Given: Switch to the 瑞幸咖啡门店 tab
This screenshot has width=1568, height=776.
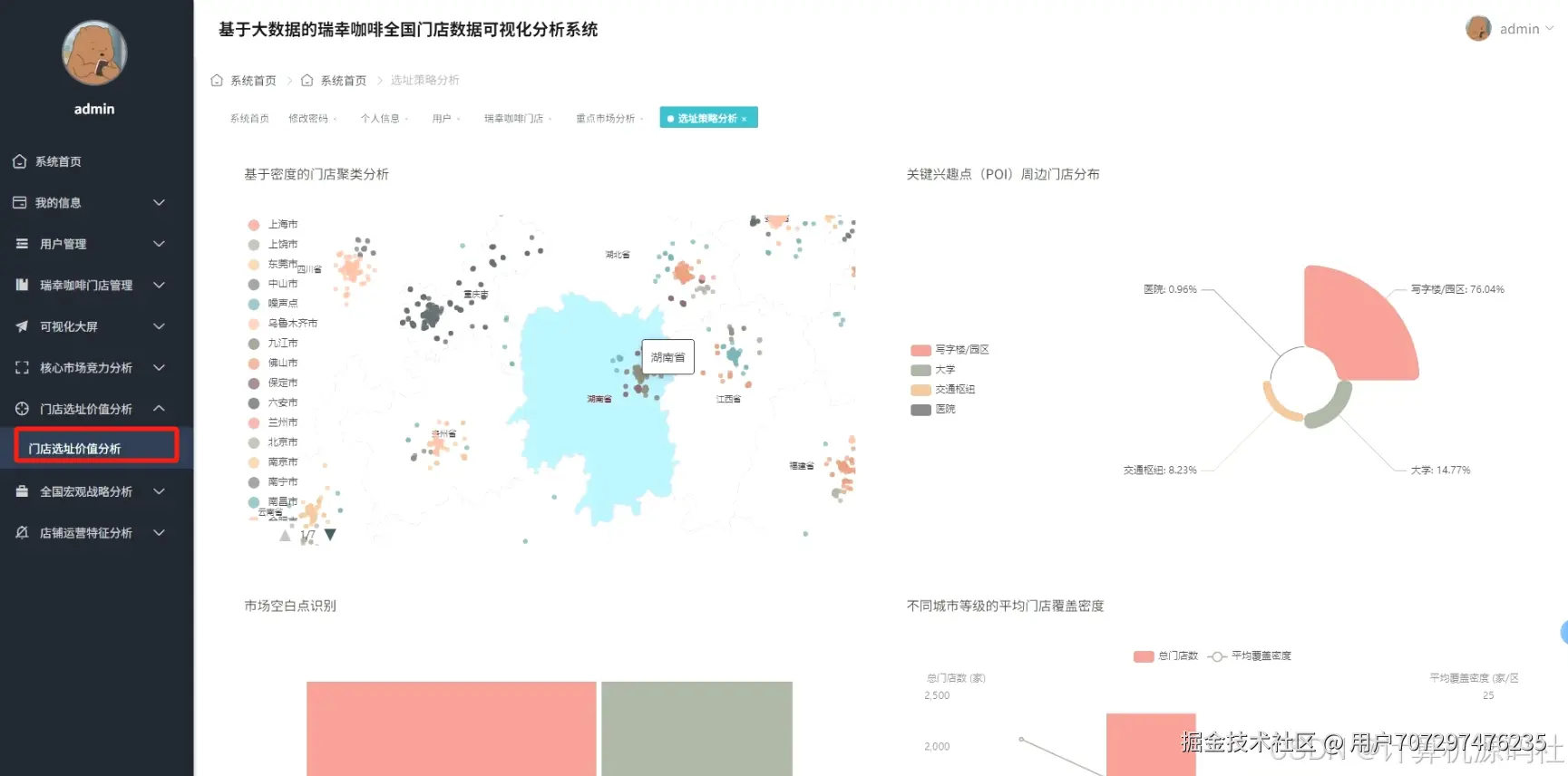Looking at the screenshot, I should coord(513,119).
